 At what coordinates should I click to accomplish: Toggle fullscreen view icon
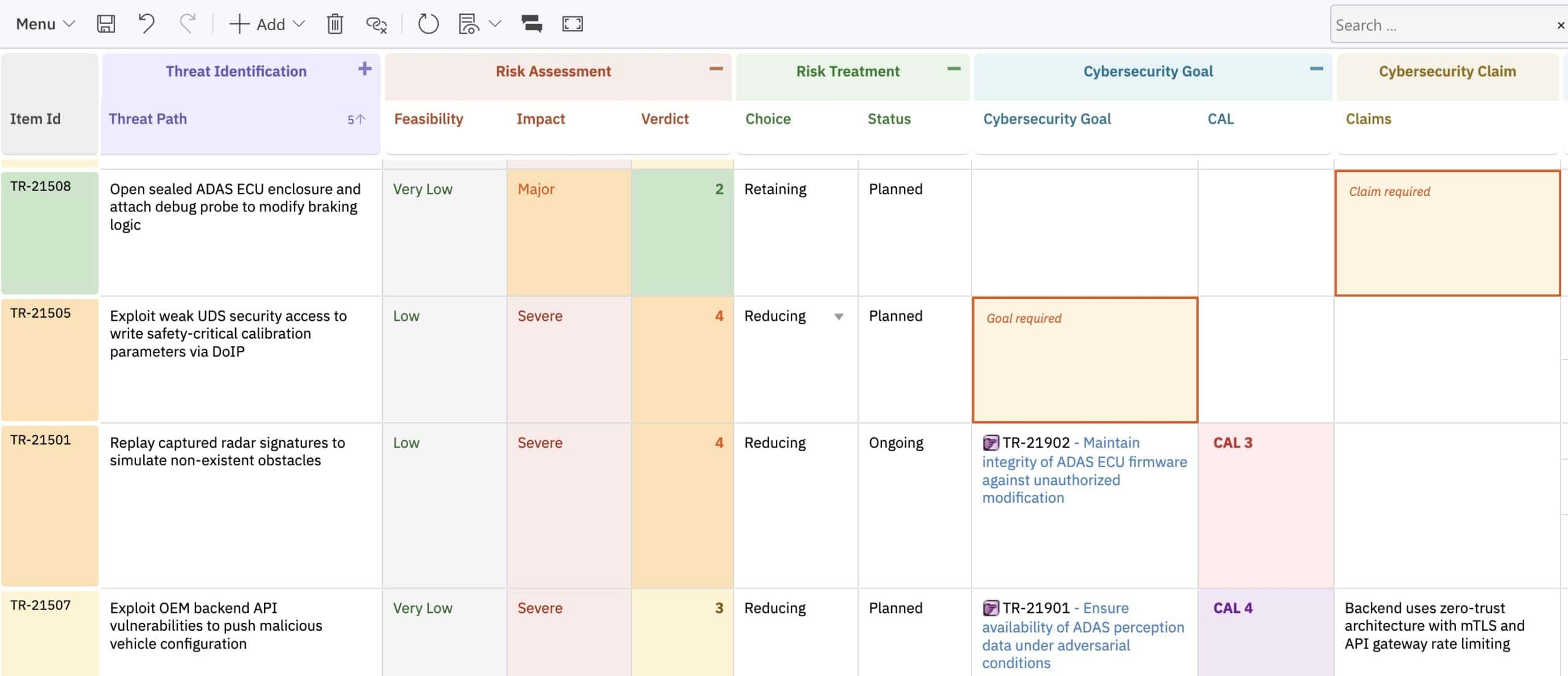572,24
